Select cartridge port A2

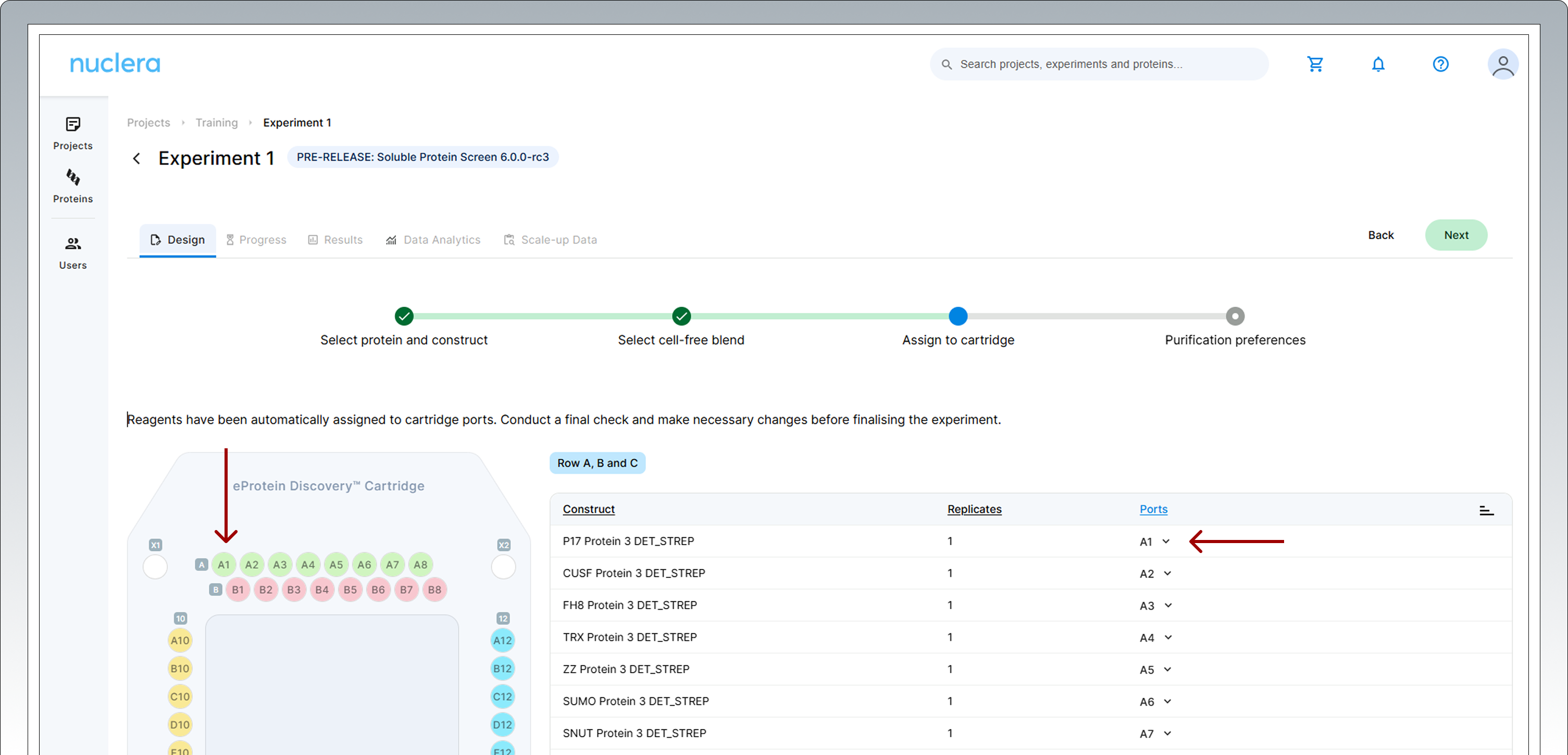[x=252, y=564]
